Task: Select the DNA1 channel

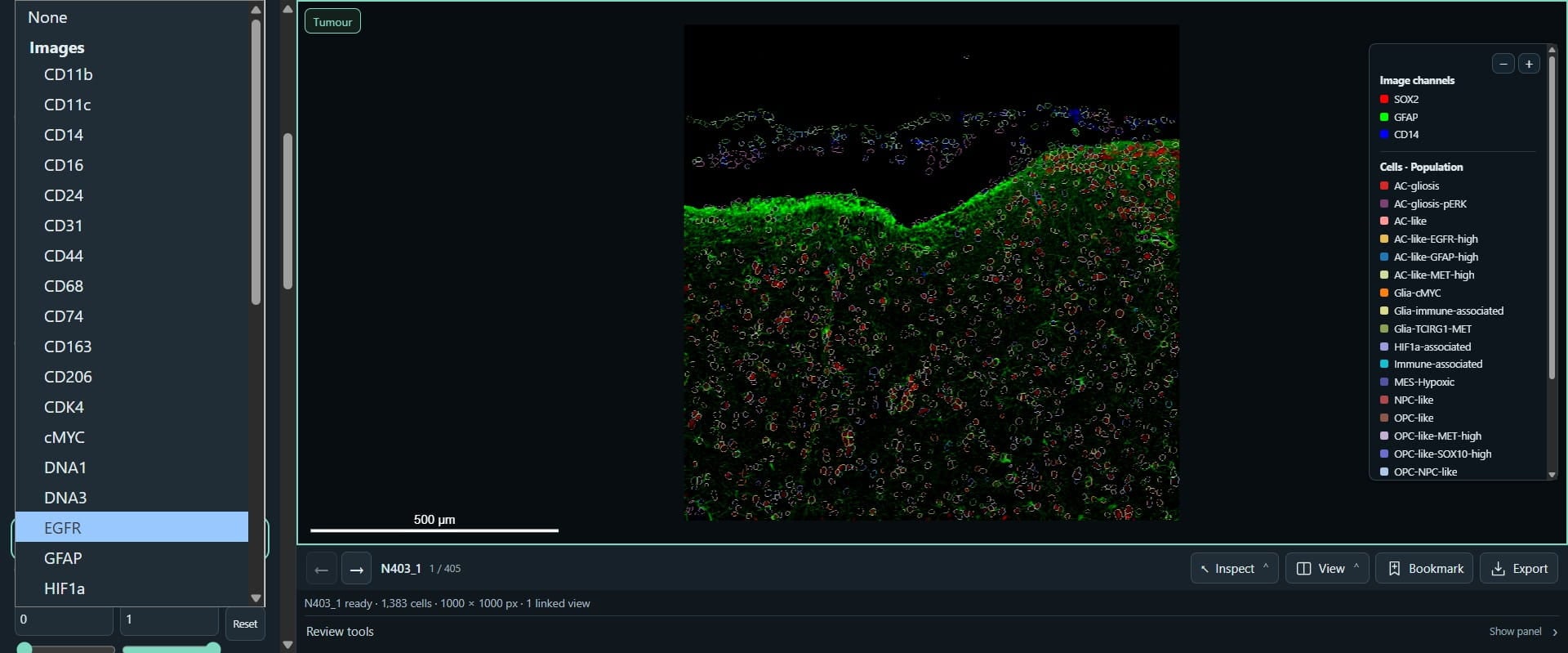Action: (x=131, y=467)
